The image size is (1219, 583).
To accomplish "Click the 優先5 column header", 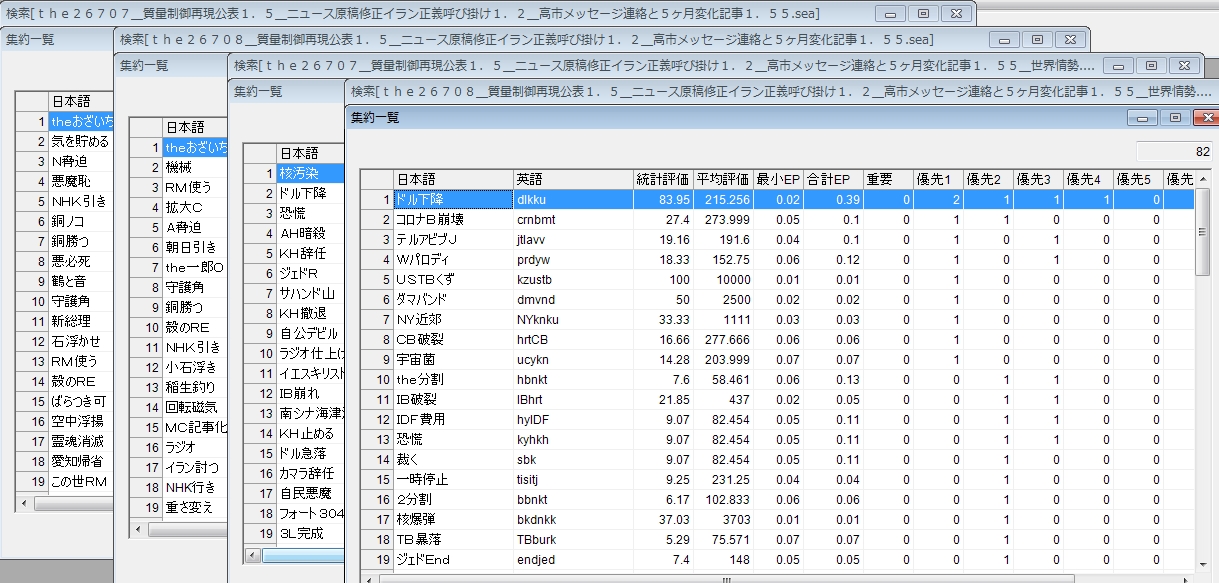I will pos(1138,179).
